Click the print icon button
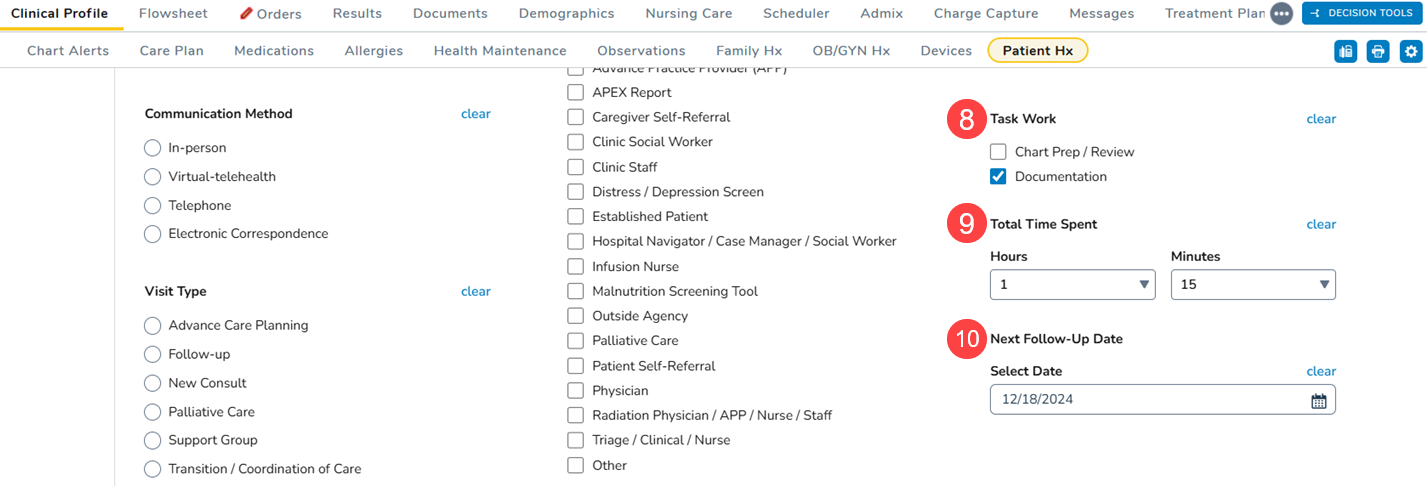The height and width of the screenshot is (486, 1427). (1378, 52)
